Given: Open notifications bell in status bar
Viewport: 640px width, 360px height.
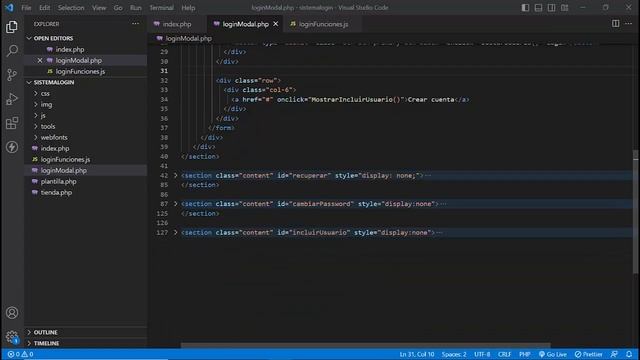Looking at the screenshot, I should 629,354.
